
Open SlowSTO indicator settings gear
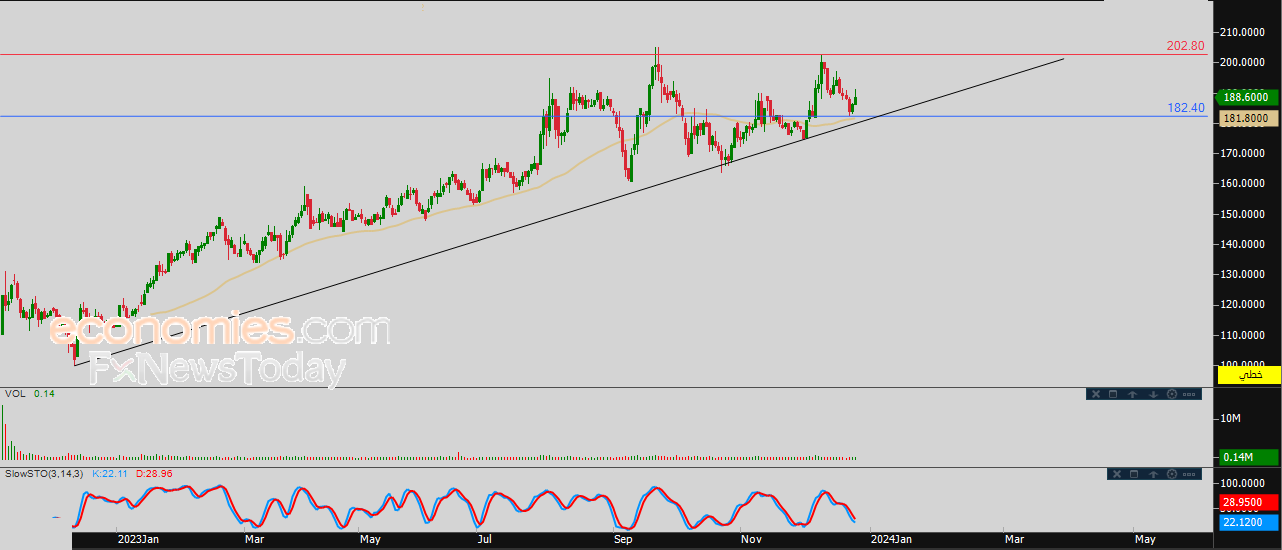point(1172,474)
